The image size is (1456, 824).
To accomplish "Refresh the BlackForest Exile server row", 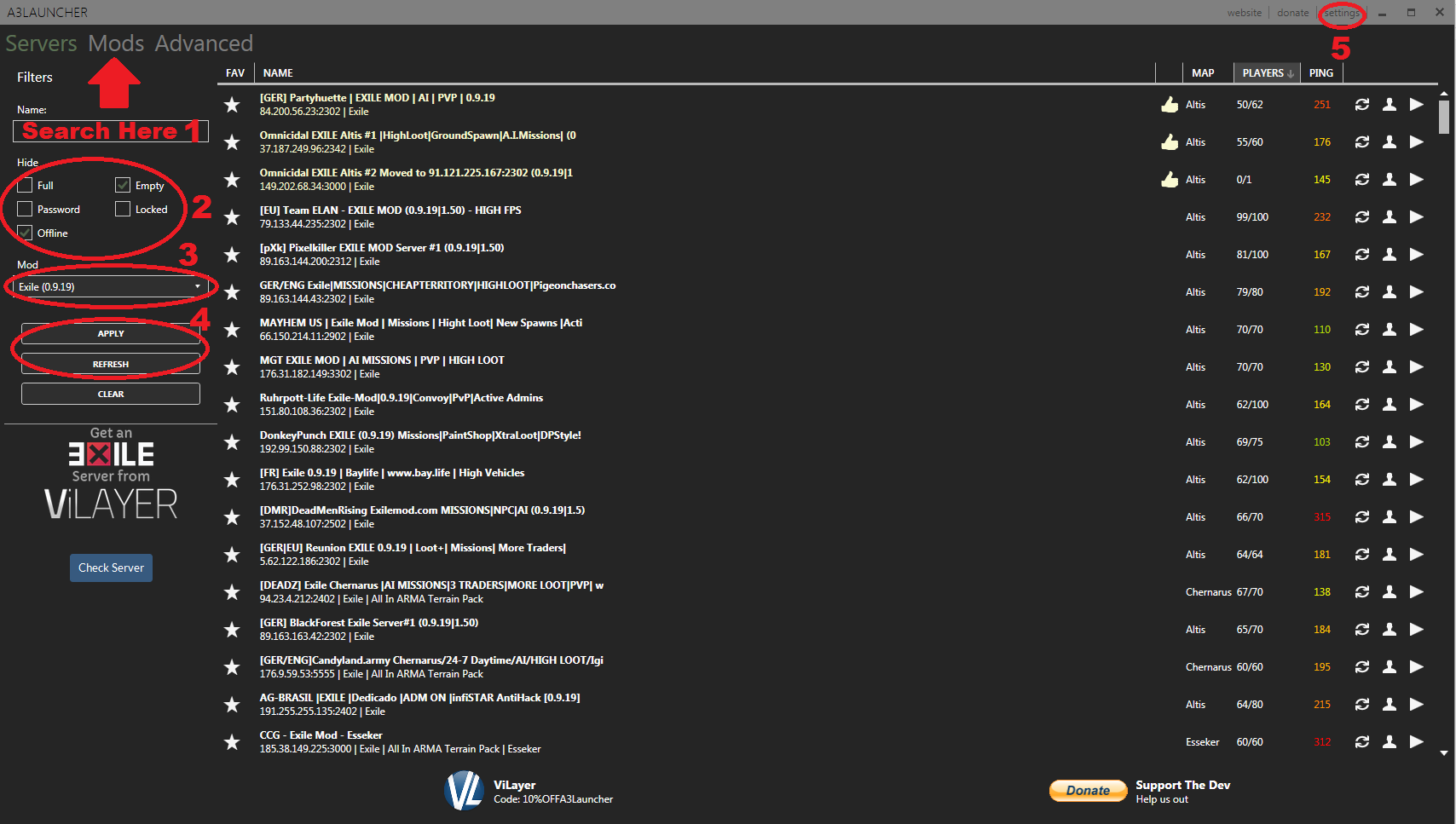I will (1362, 630).
